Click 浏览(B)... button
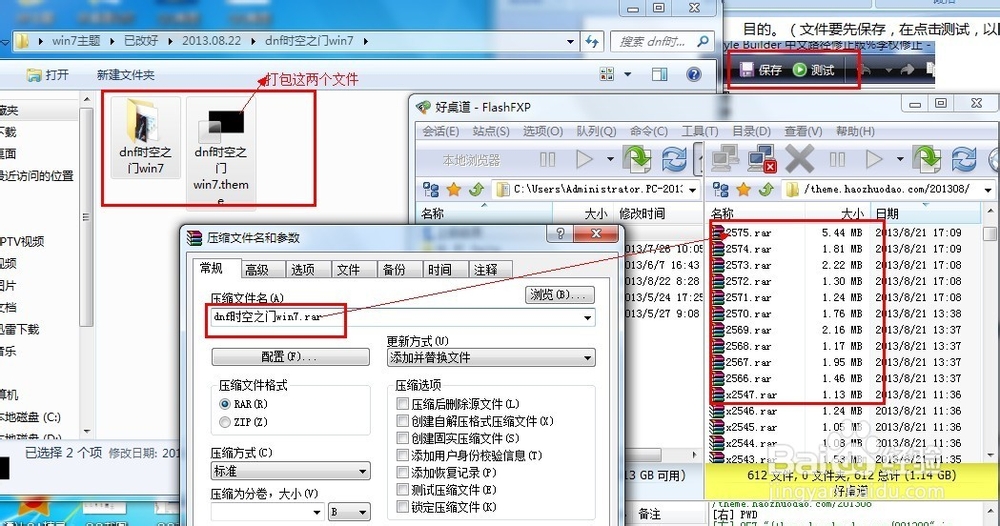The width and height of the screenshot is (1000, 526). coord(559,295)
